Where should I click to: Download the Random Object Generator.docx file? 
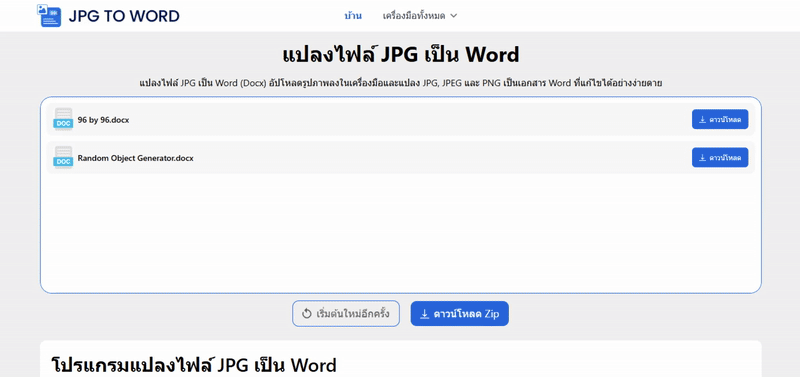coord(720,157)
